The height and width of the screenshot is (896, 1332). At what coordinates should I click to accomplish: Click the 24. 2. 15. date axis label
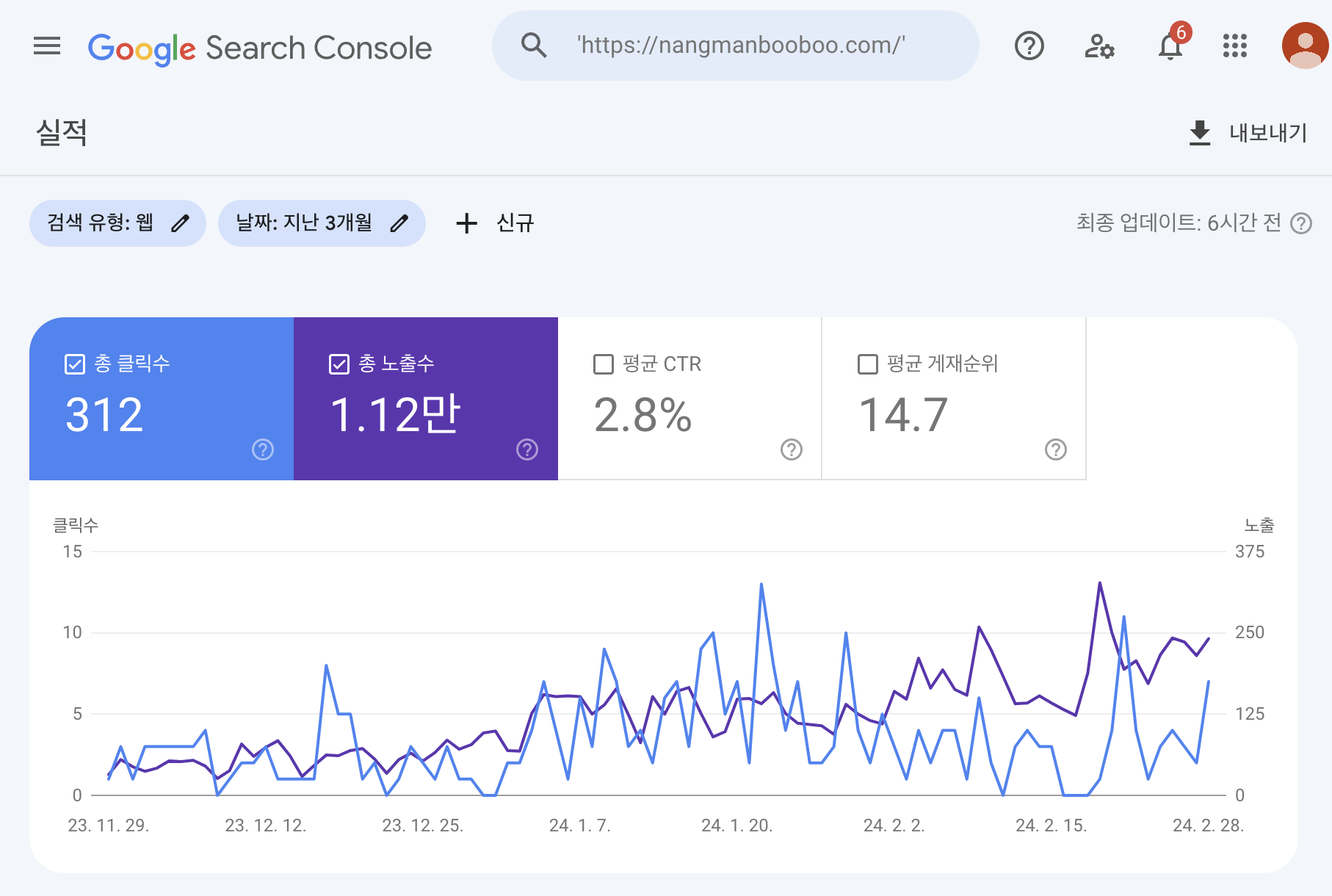[x=1052, y=825]
